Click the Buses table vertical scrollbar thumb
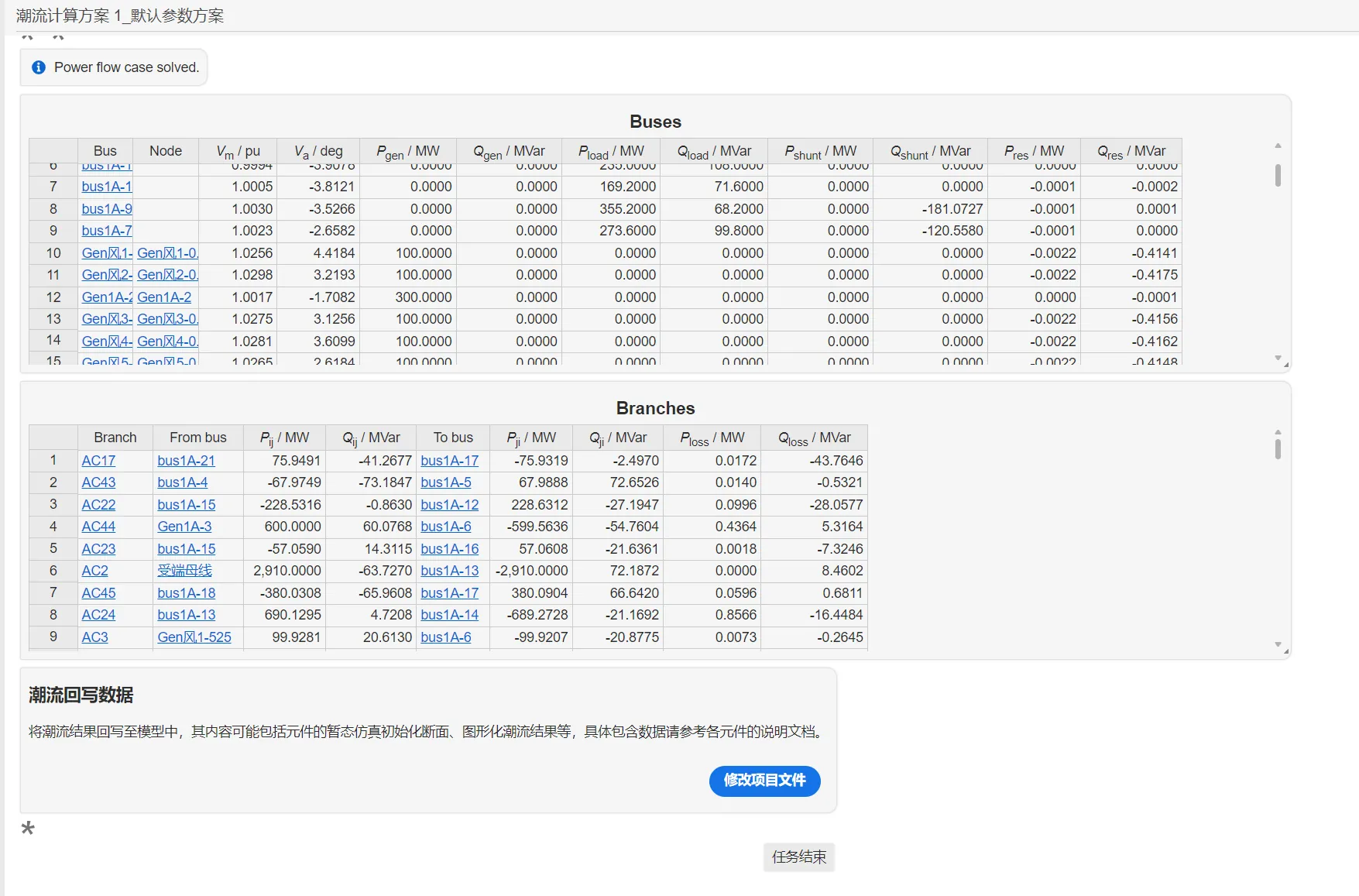The width and height of the screenshot is (1359, 896). [x=1278, y=175]
